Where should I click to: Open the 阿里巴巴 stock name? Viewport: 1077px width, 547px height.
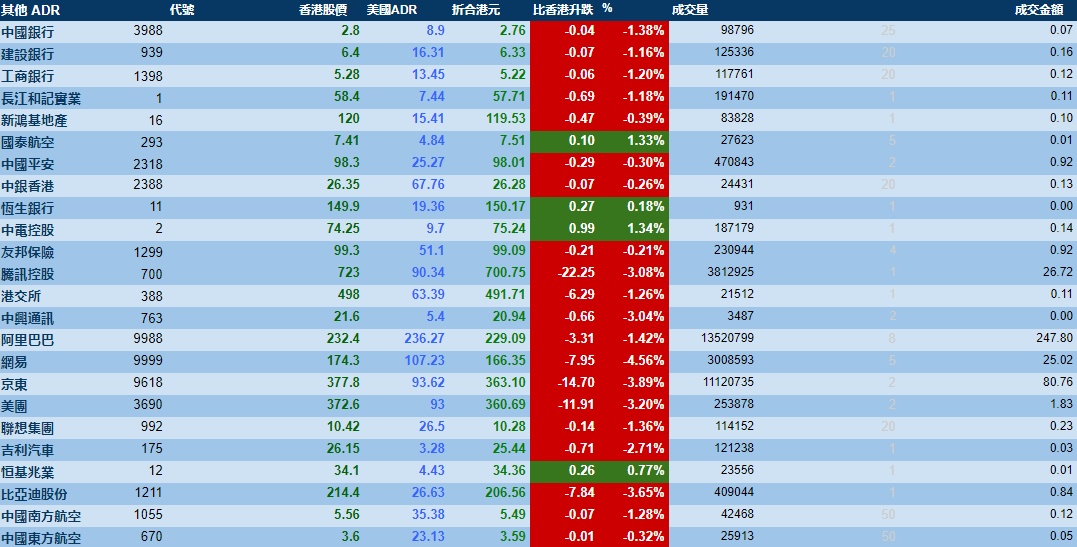tap(28, 339)
